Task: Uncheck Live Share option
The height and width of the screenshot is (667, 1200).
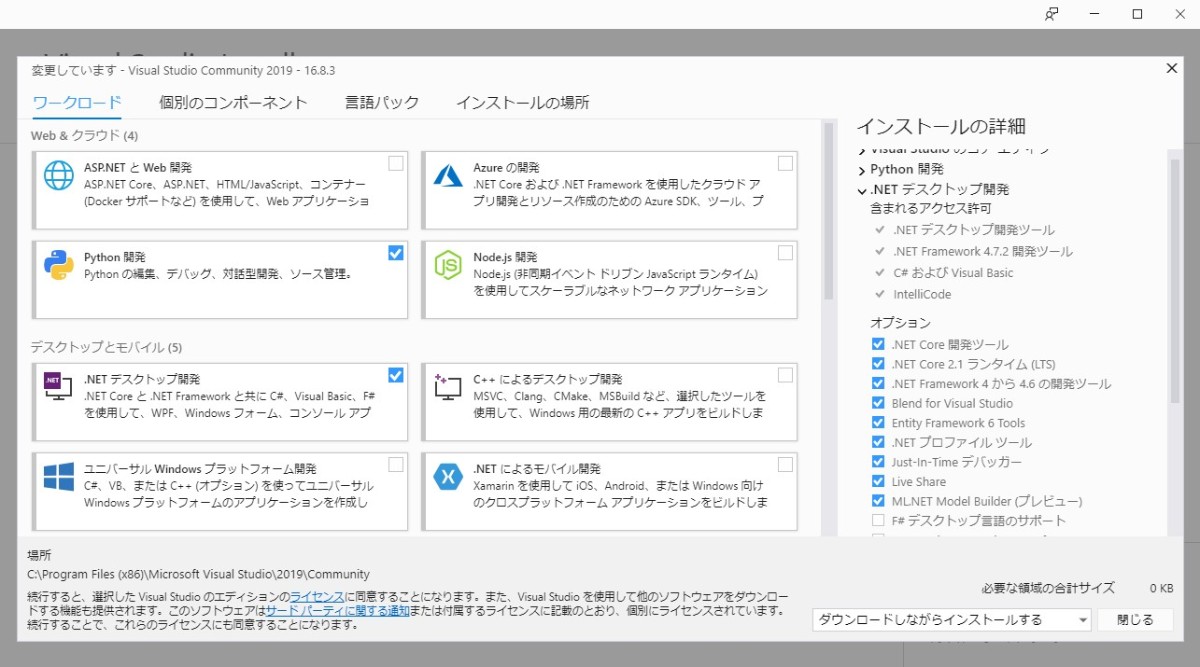Action: coord(878,481)
